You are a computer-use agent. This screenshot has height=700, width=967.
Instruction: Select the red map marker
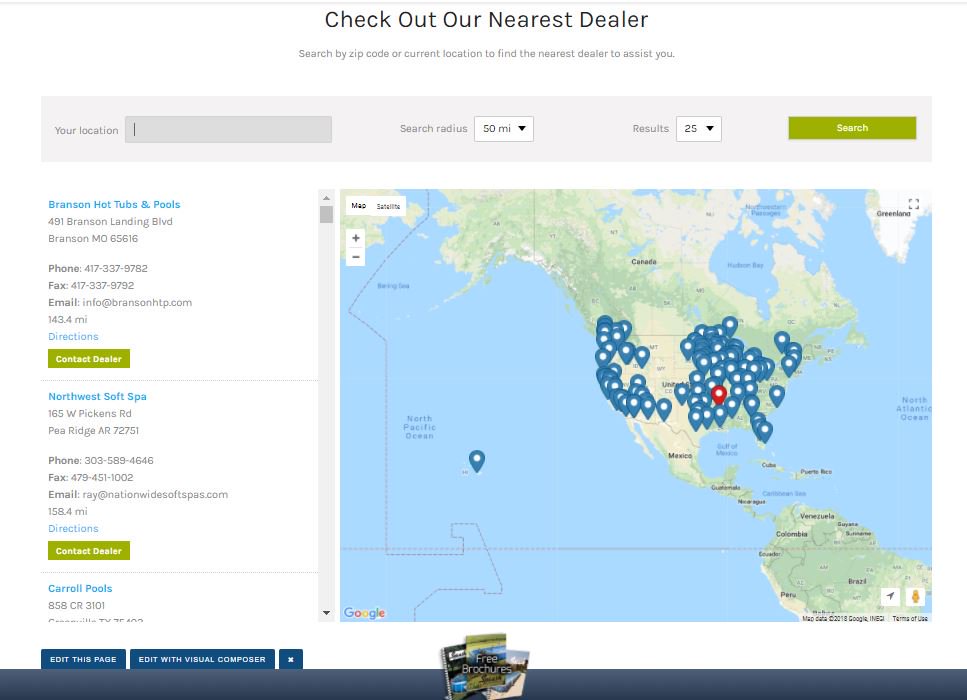pos(718,395)
